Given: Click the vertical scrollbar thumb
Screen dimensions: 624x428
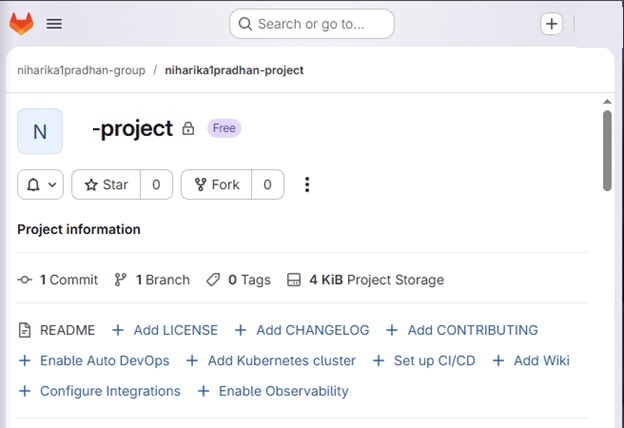Looking at the screenshot, I should [x=607, y=151].
